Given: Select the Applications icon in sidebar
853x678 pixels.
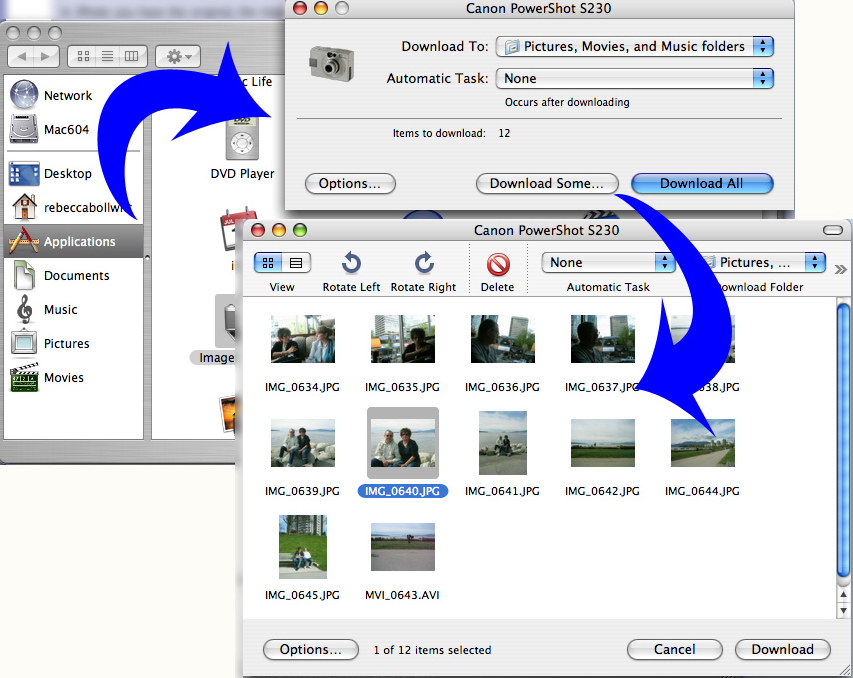Looking at the screenshot, I should [24, 241].
